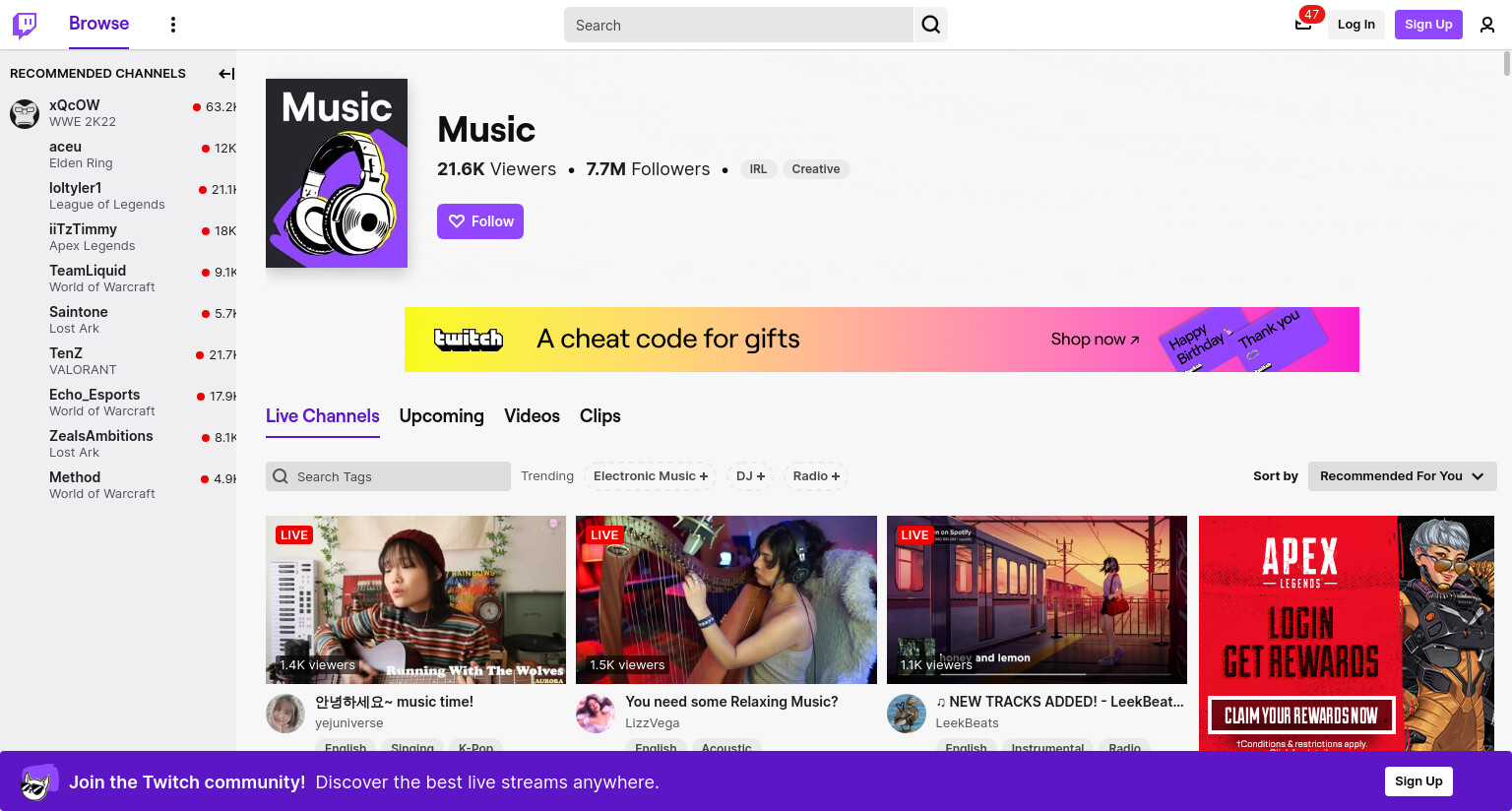1512x811 pixels.
Task: Click xQcOW's channel name in sidebar
Action: click(x=75, y=105)
